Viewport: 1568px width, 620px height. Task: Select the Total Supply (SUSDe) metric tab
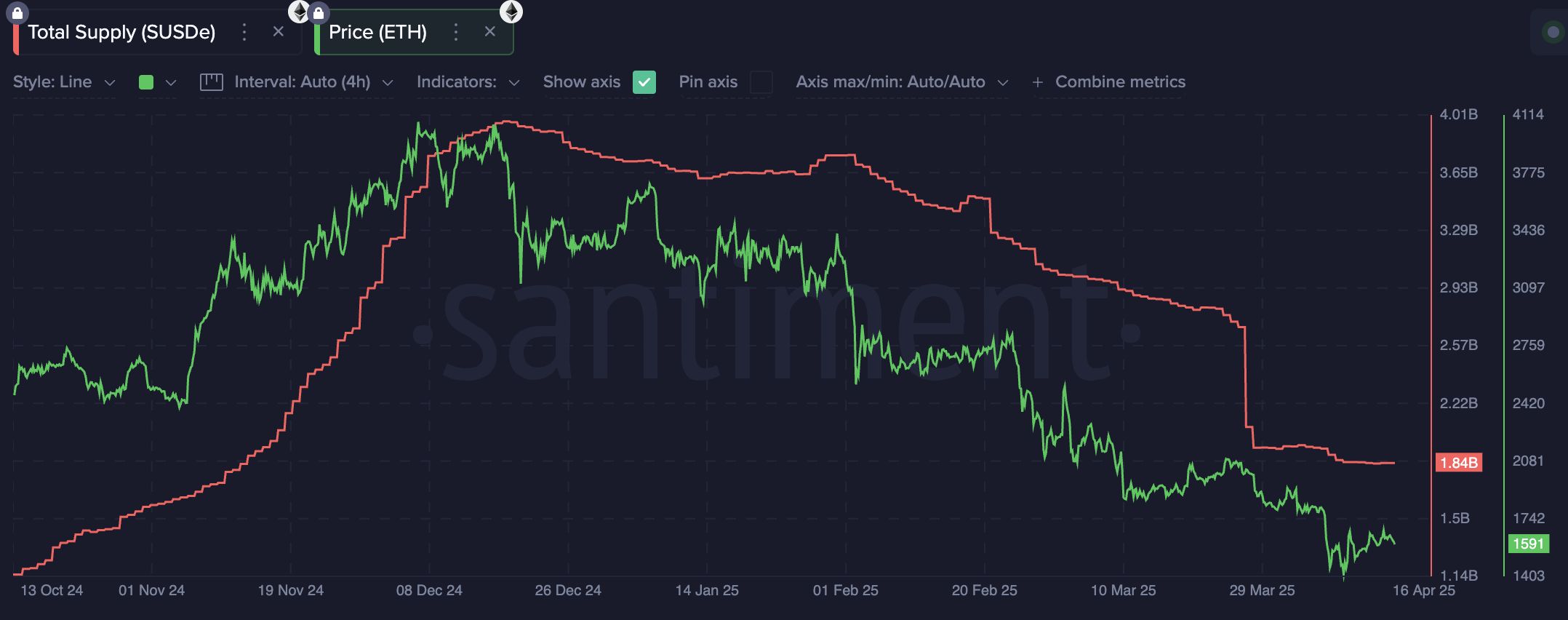coord(121,32)
